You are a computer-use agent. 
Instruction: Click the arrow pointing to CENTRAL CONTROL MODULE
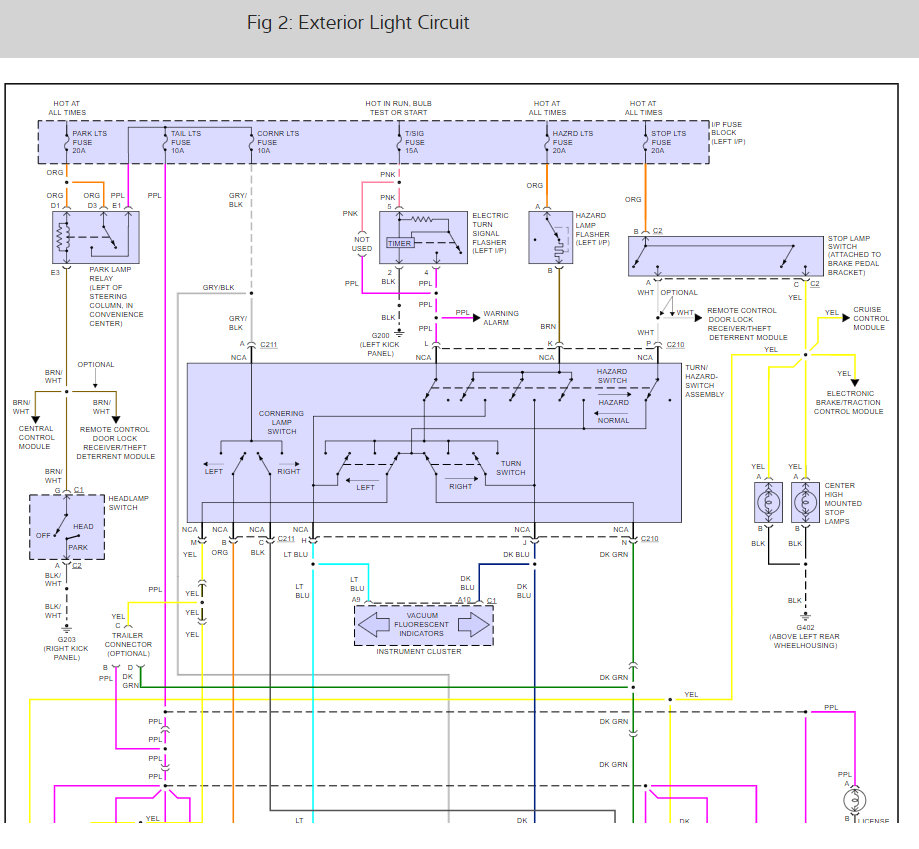click(35, 420)
